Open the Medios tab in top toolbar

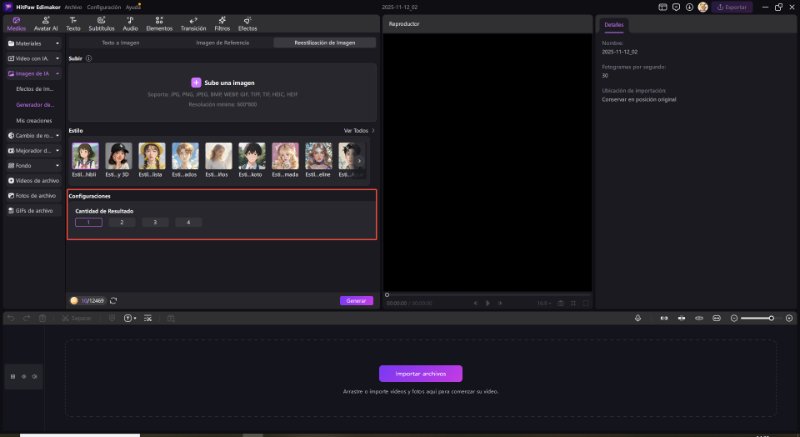coord(16,24)
